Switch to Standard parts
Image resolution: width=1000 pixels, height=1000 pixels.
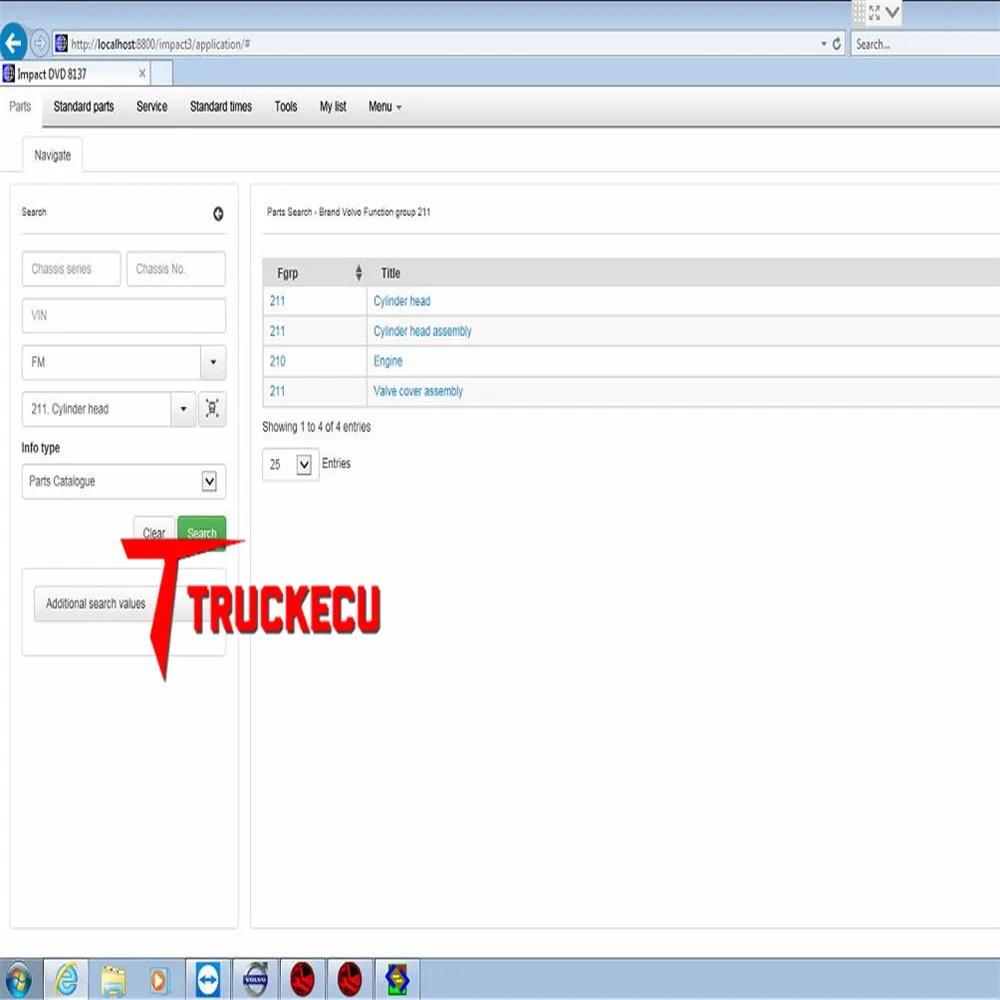(x=84, y=107)
